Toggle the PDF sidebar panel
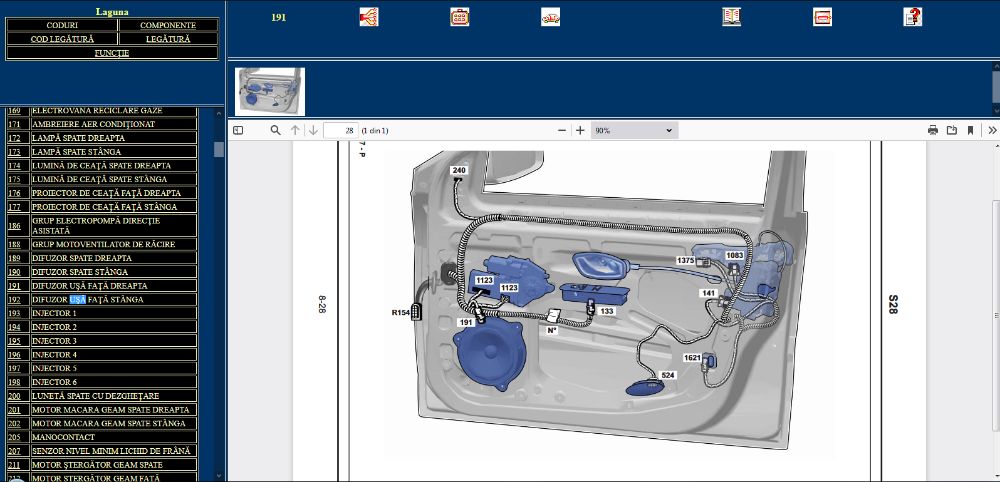Image resolution: width=1000 pixels, height=482 pixels. (238, 130)
